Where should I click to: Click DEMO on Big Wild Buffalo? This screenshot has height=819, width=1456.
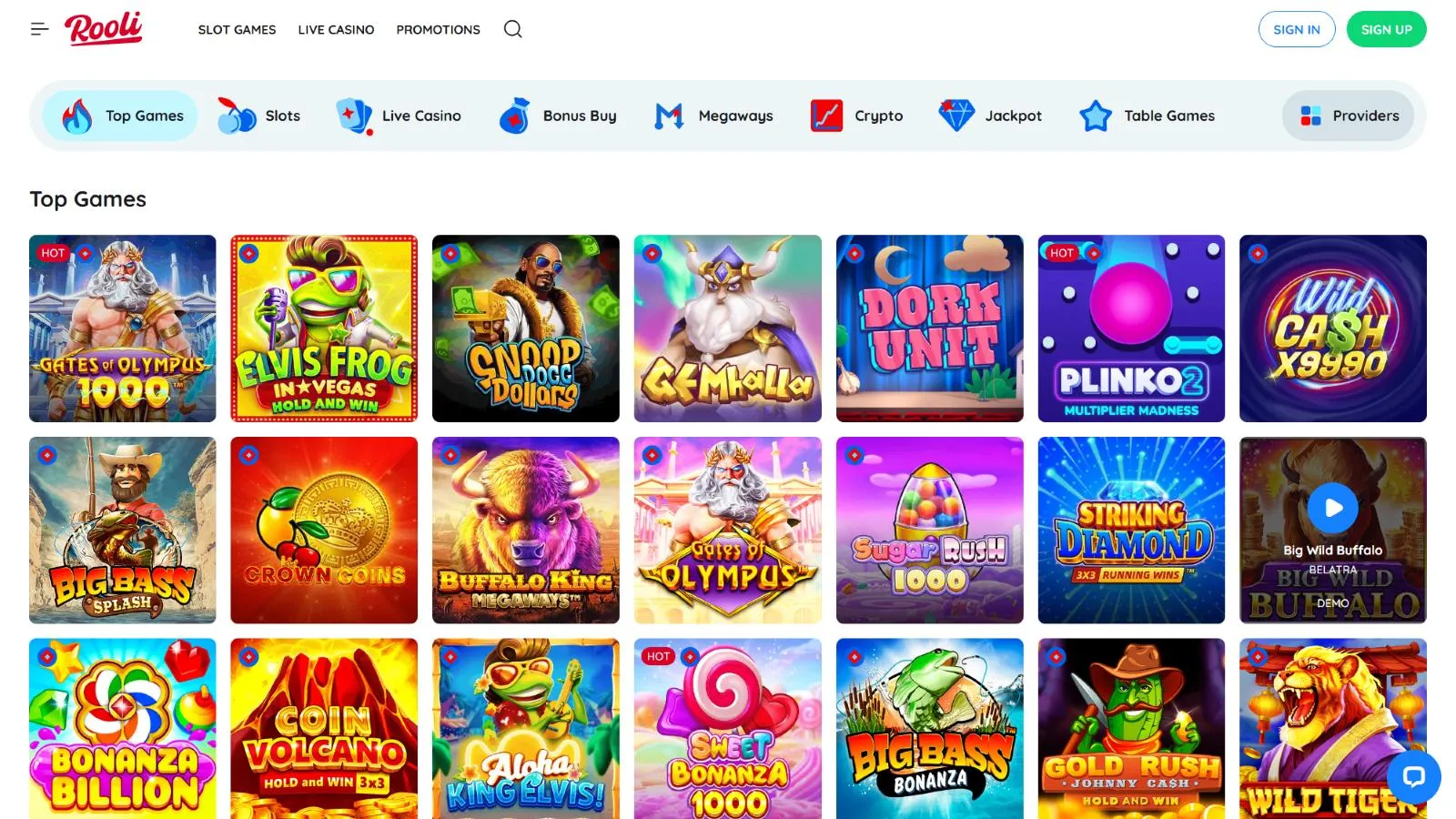click(x=1332, y=602)
